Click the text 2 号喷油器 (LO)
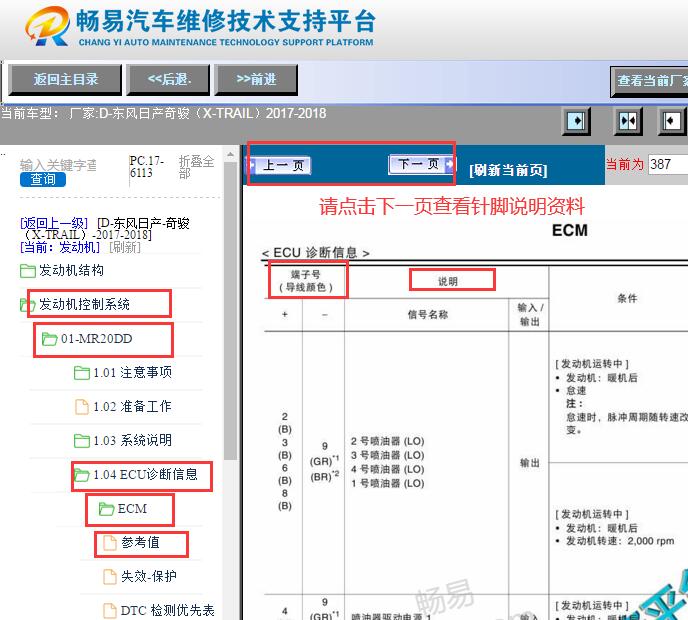The height and width of the screenshot is (620, 688). click(x=387, y=441)
